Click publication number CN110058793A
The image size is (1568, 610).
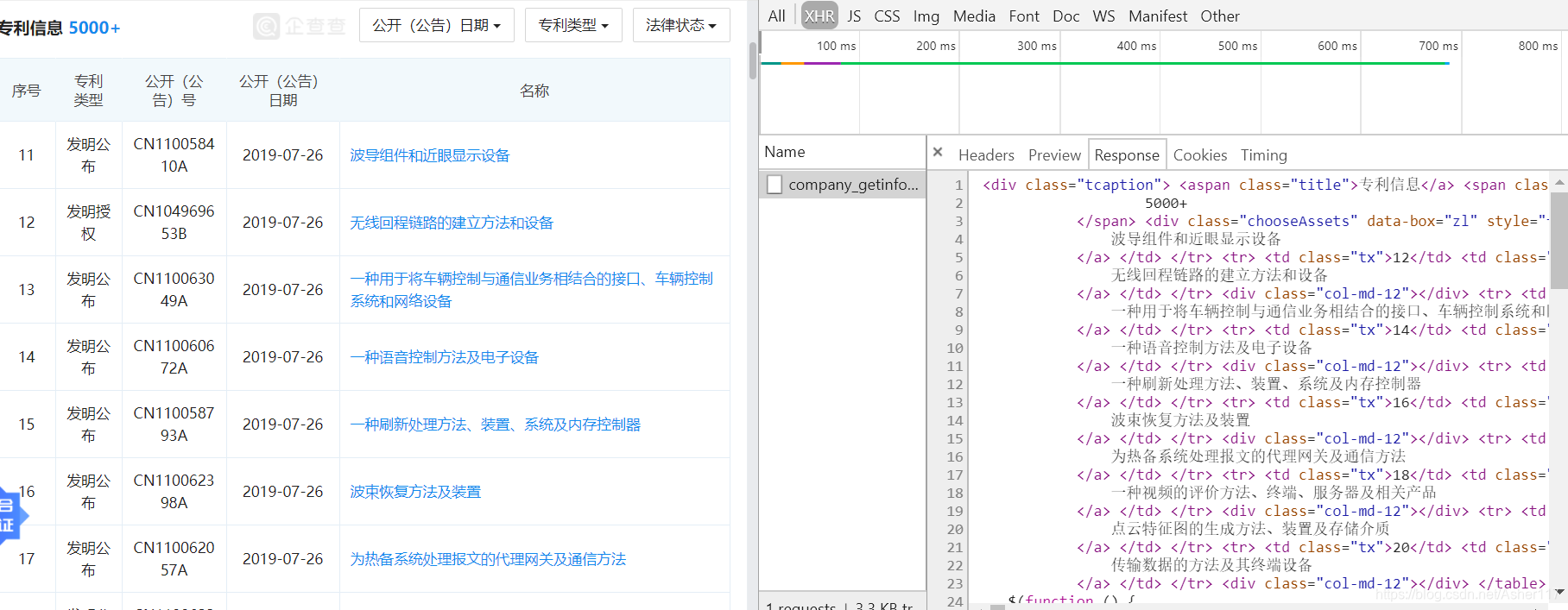coord(174,424)
